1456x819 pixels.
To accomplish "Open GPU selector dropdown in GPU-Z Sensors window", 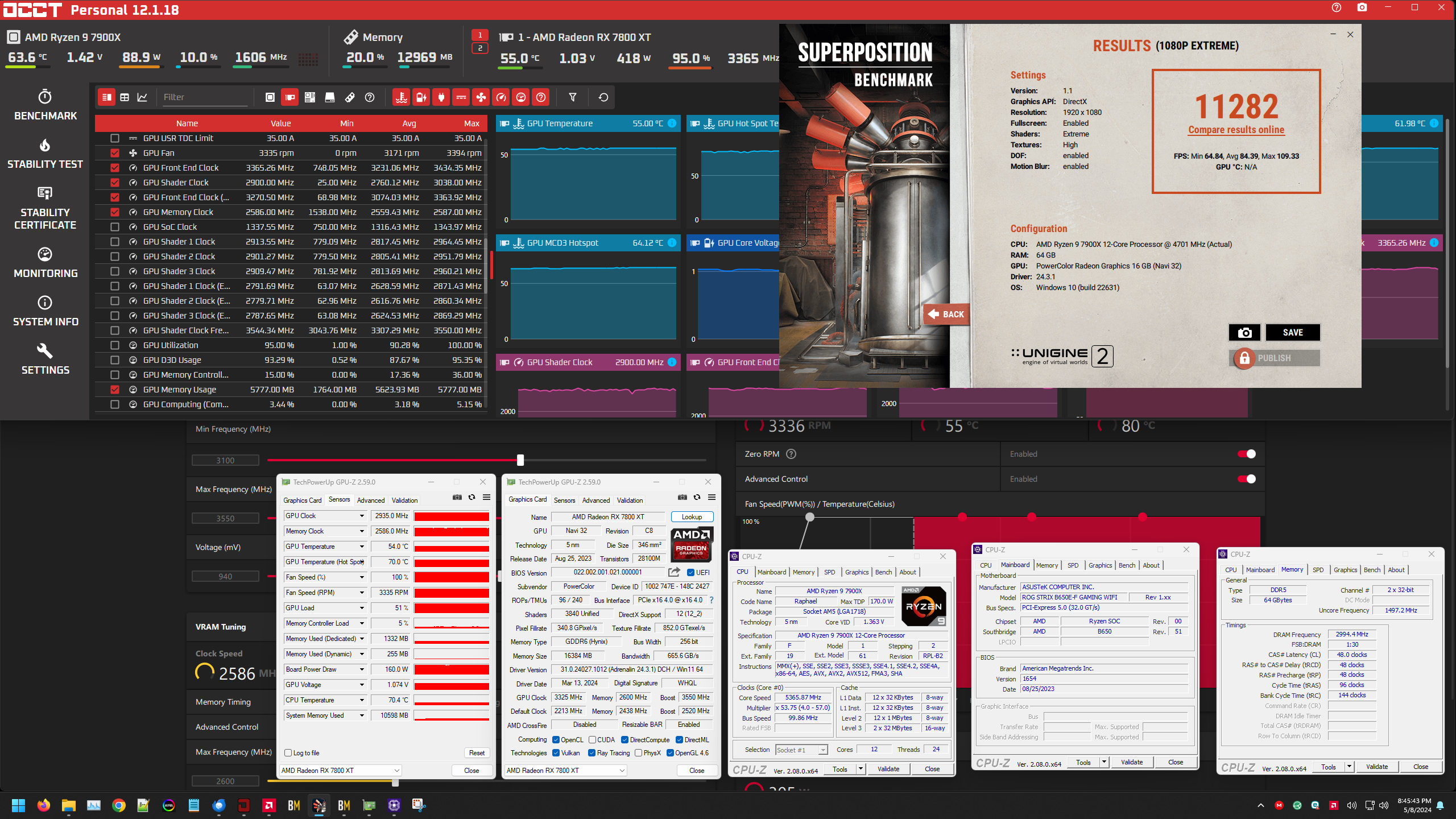I will [x=340, y=770].
